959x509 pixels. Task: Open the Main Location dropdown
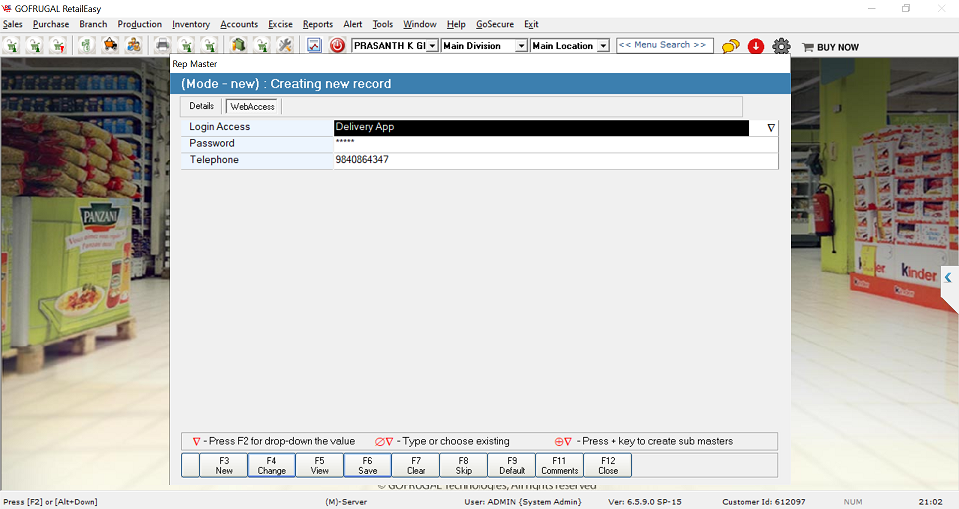tap(603, 46)
